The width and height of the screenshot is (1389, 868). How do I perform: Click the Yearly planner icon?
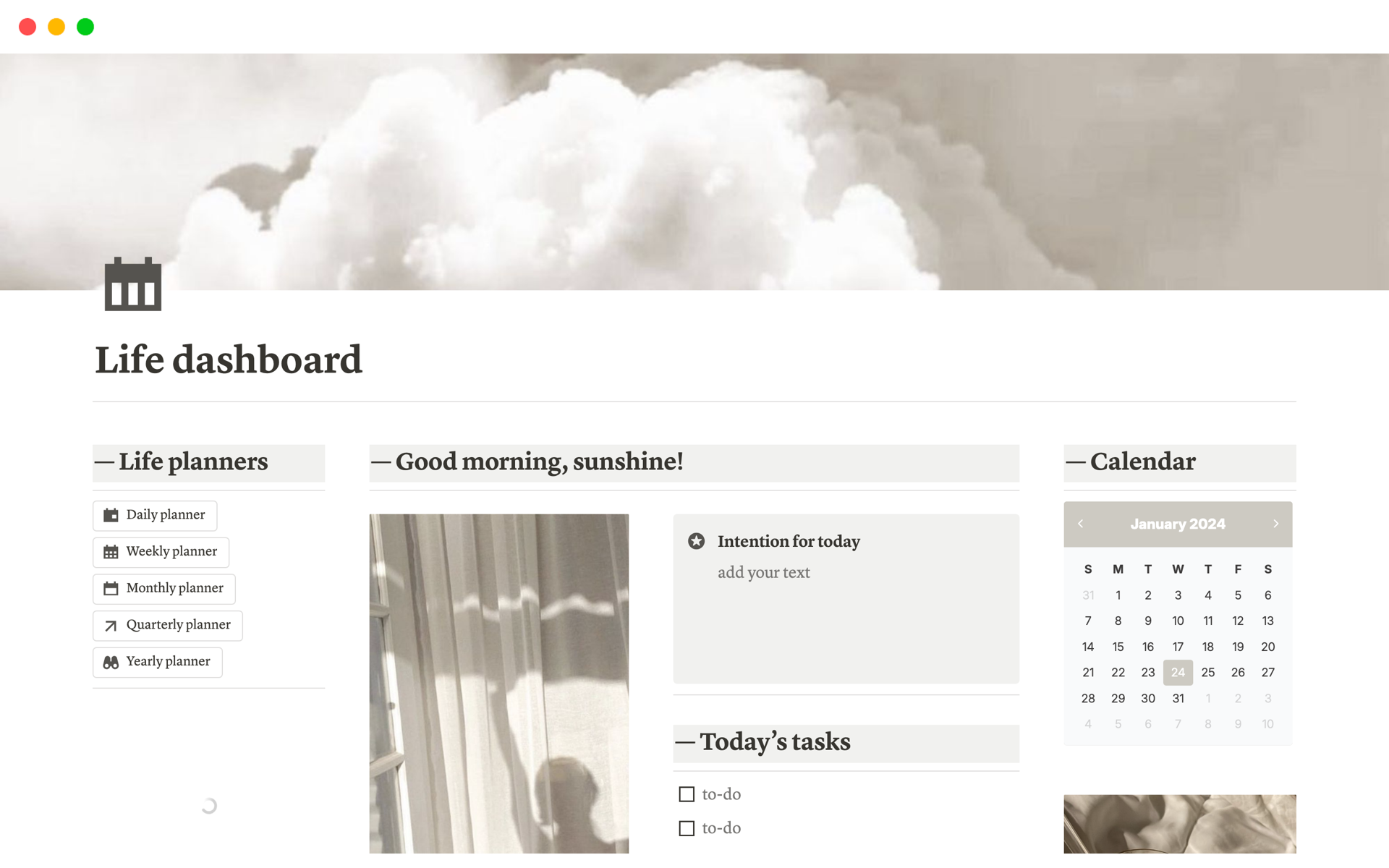(111, 661)
